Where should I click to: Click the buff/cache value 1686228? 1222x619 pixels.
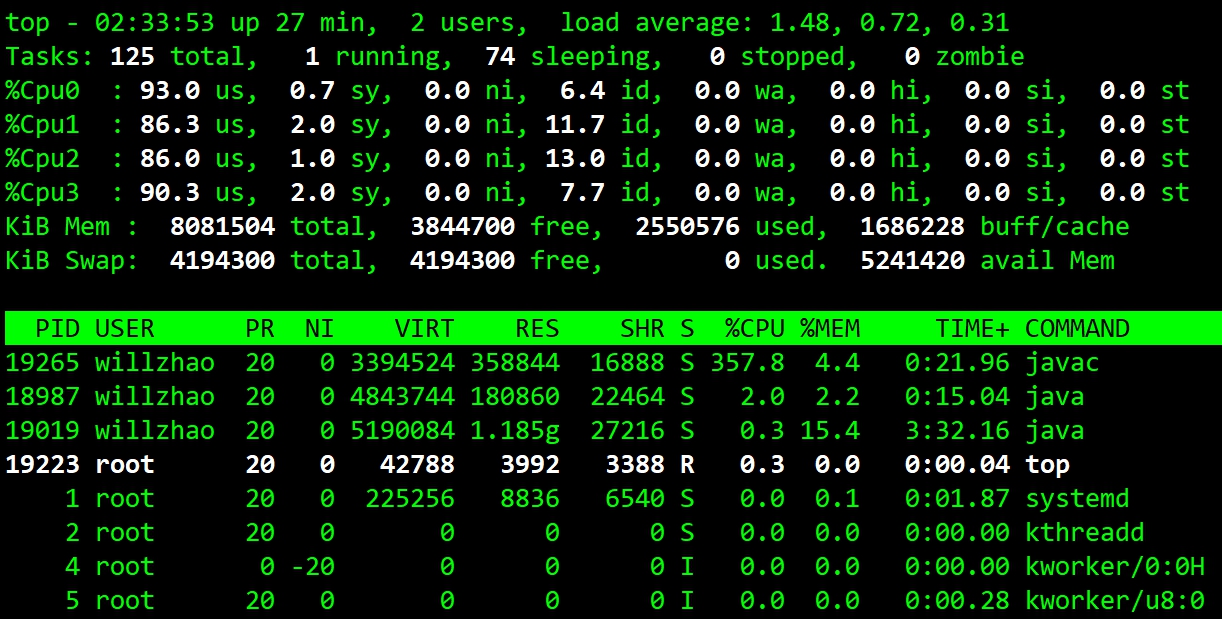(913, 226)
